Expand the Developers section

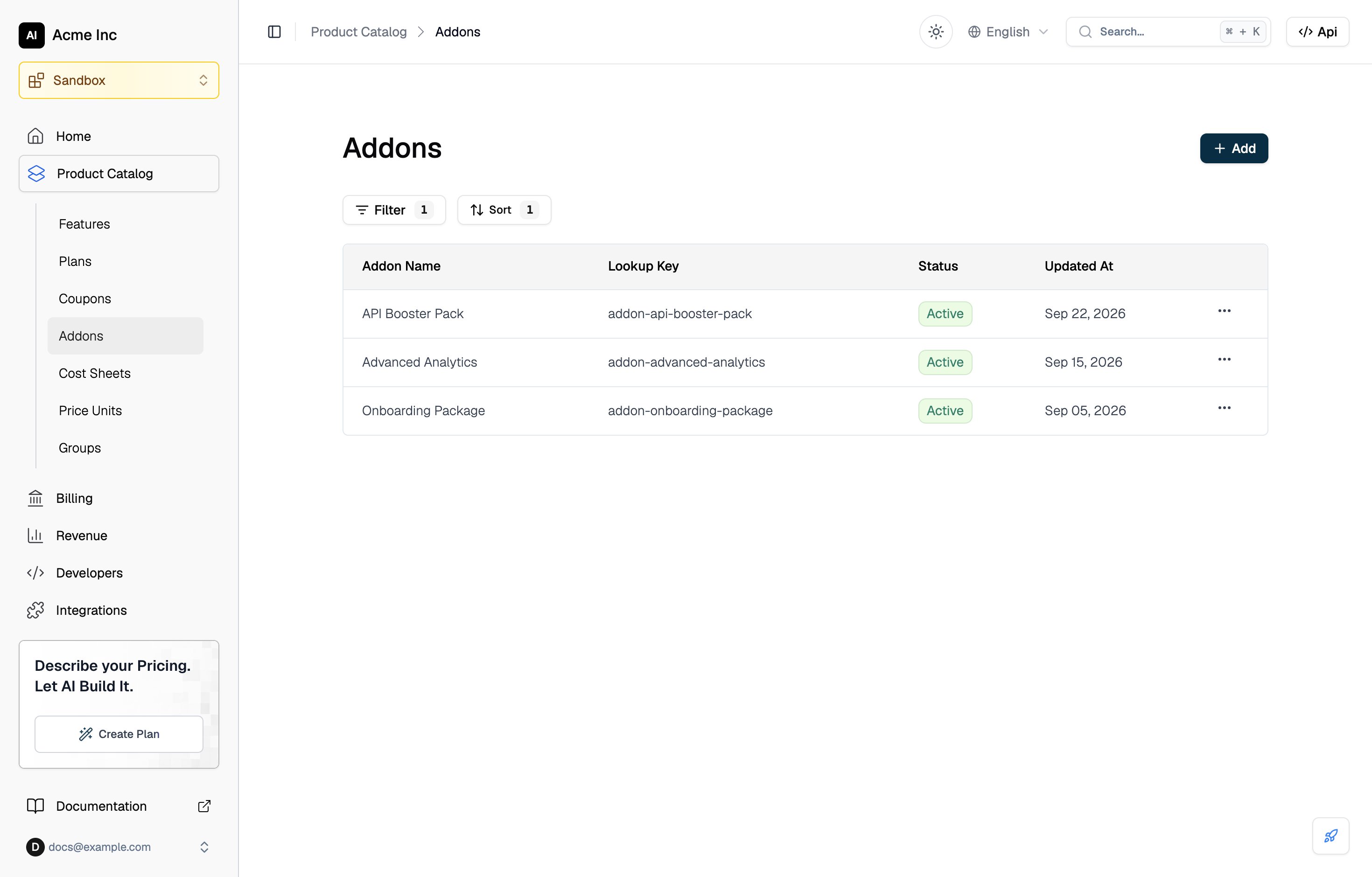point(119,573)
